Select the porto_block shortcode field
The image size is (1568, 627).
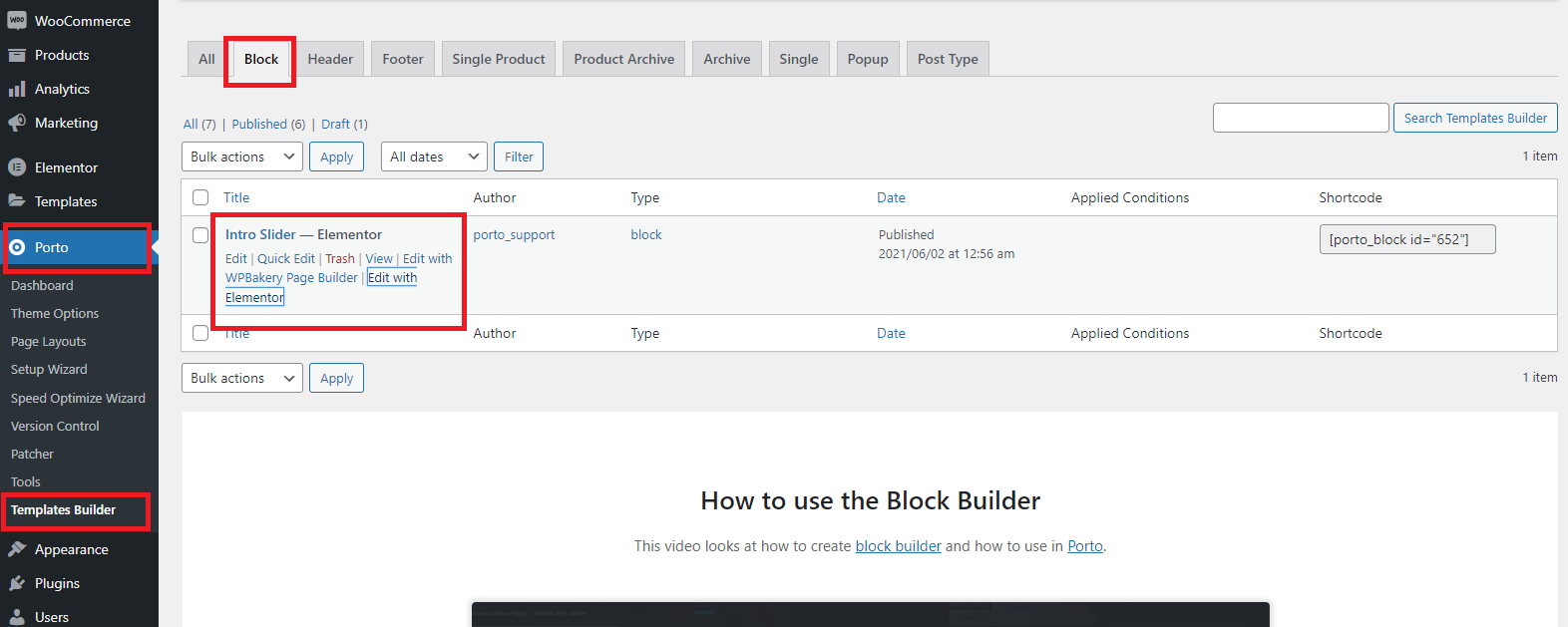1407,239
